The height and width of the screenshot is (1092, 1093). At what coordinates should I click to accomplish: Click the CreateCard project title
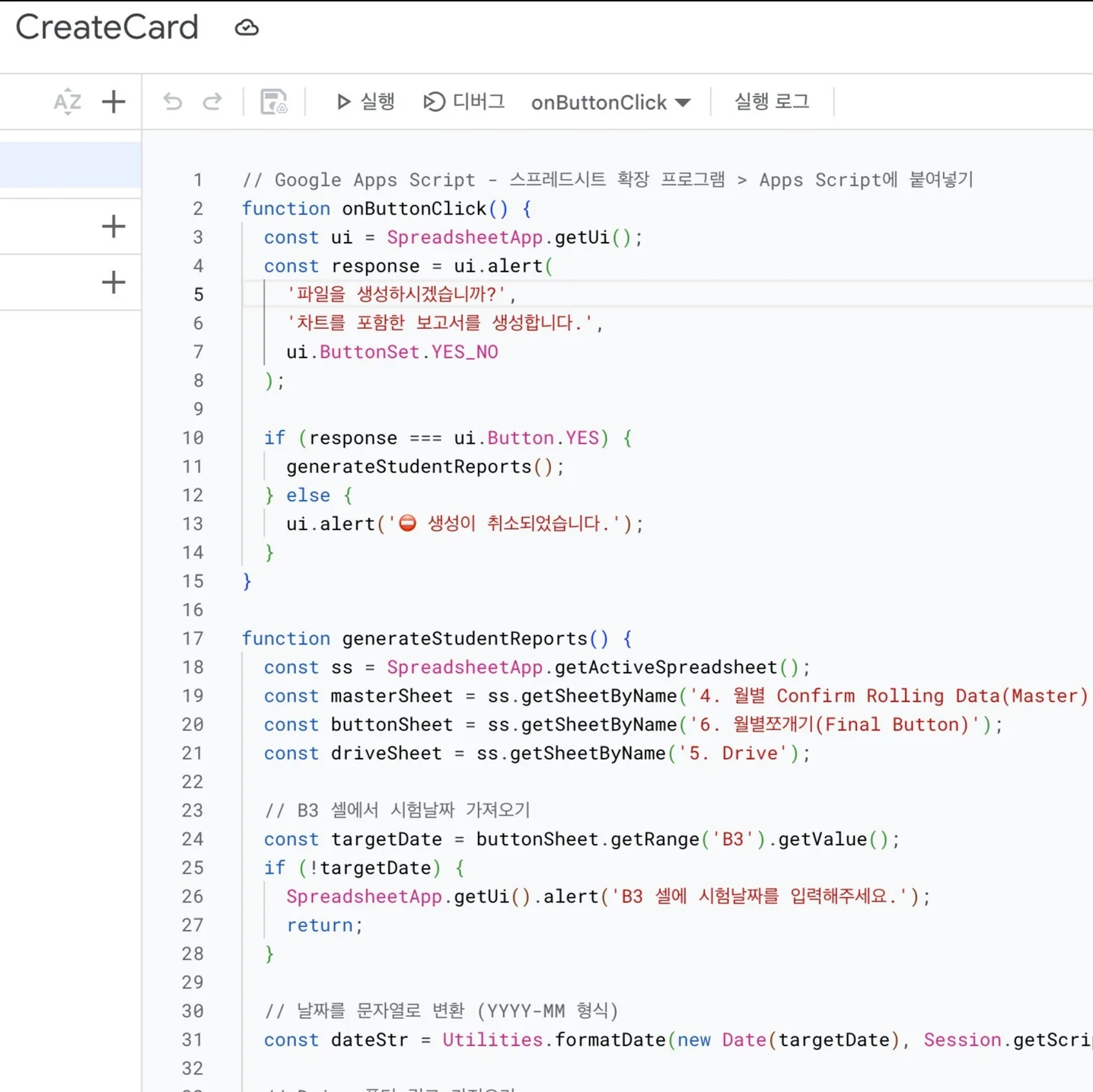pyautogui.click(x=107, y=27)
